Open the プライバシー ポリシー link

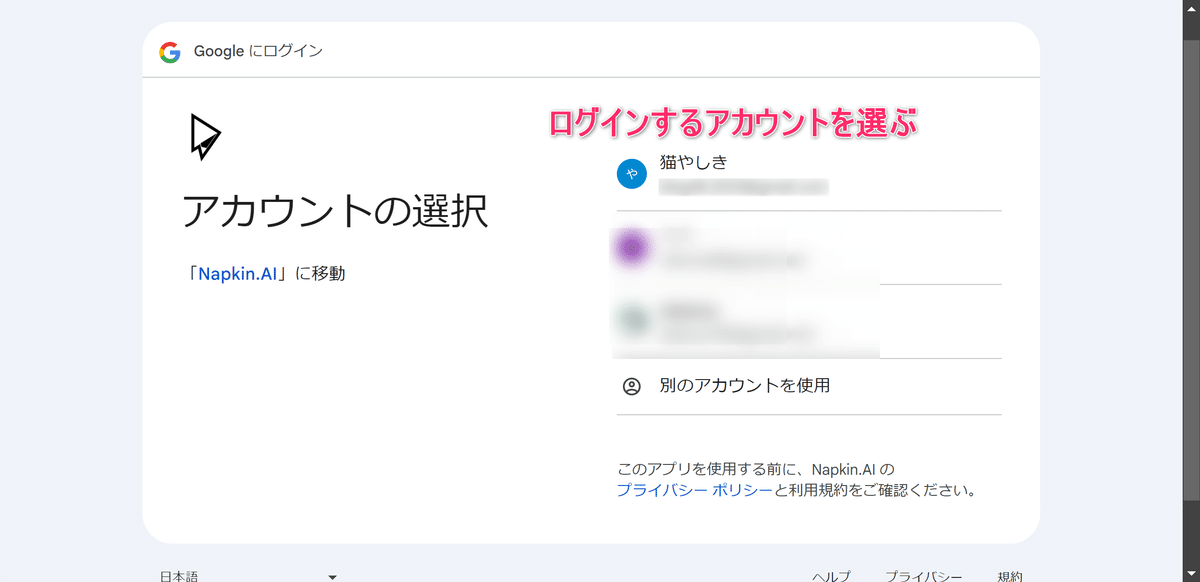click(x=695, y=490)
